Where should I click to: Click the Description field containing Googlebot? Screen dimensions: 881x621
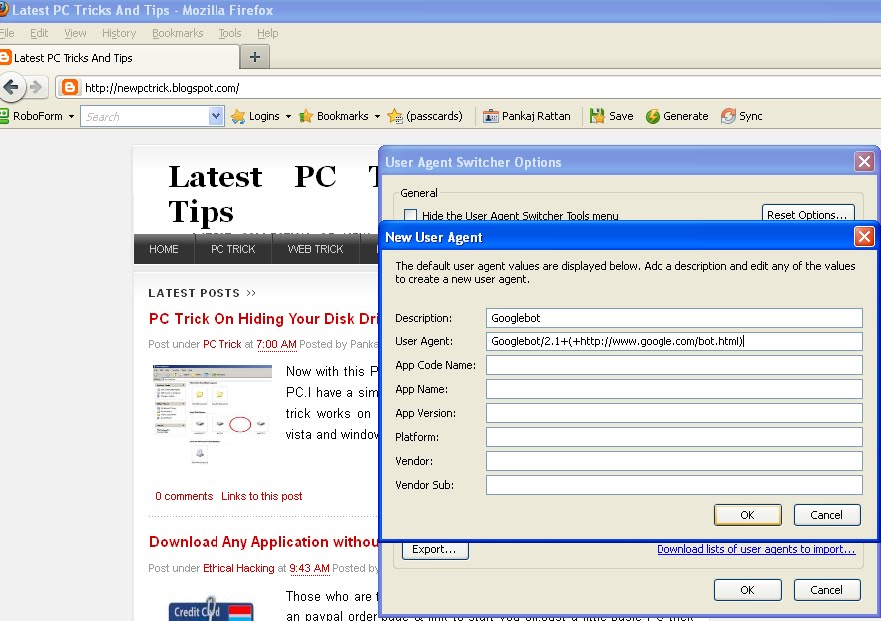coord(674,318)
